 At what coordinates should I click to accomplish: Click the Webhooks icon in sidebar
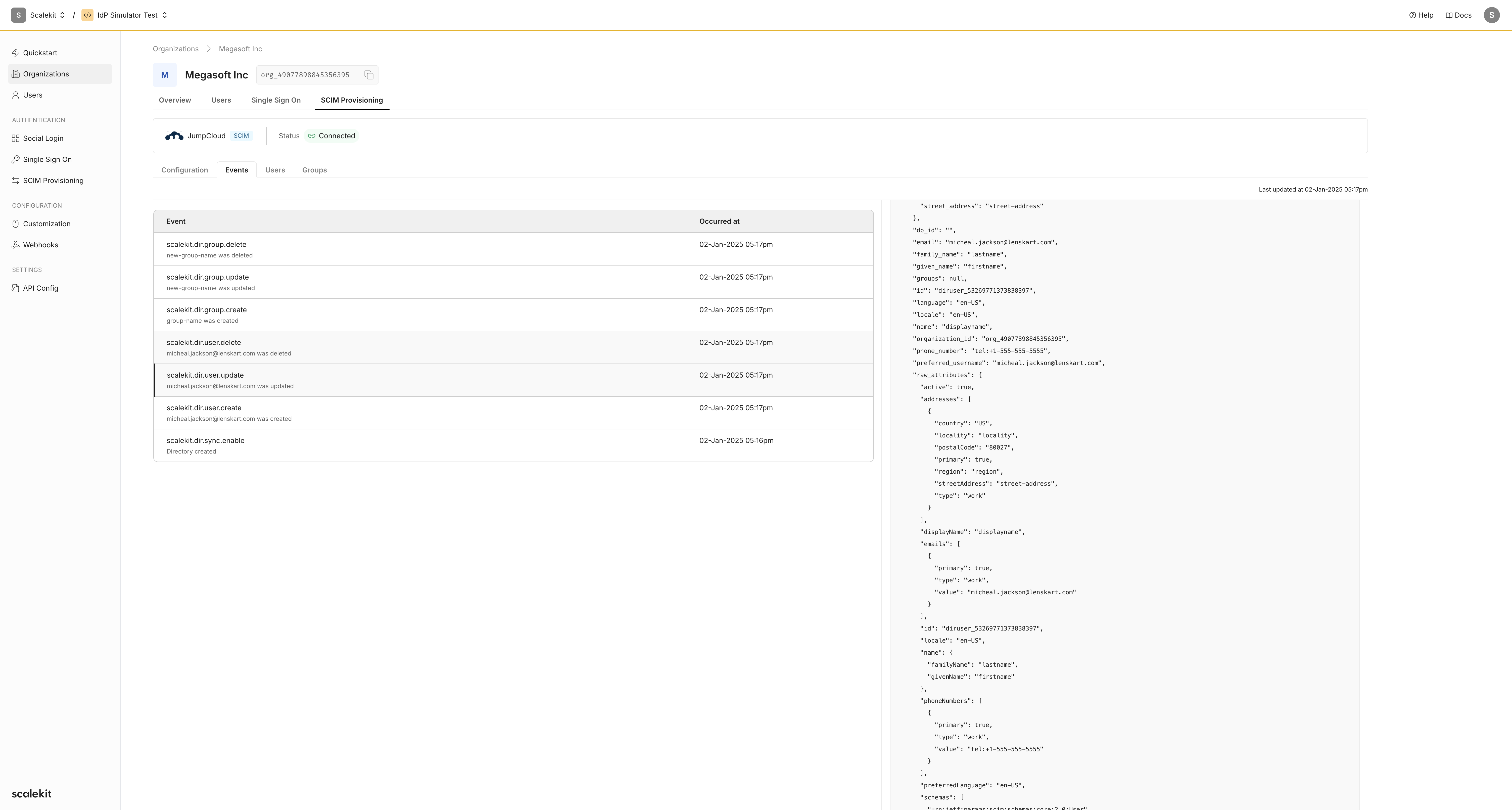click(x=16, y=245)
